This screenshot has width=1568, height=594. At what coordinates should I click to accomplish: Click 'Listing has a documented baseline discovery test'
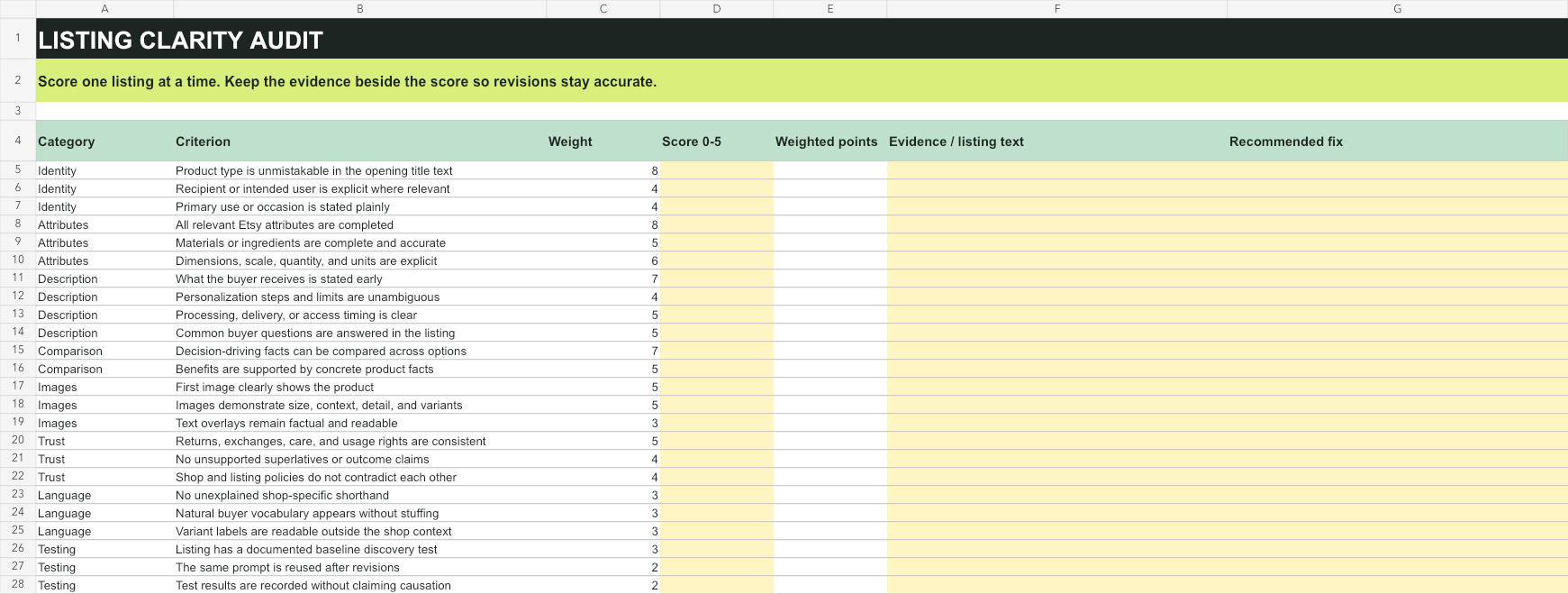pos(306,549)
